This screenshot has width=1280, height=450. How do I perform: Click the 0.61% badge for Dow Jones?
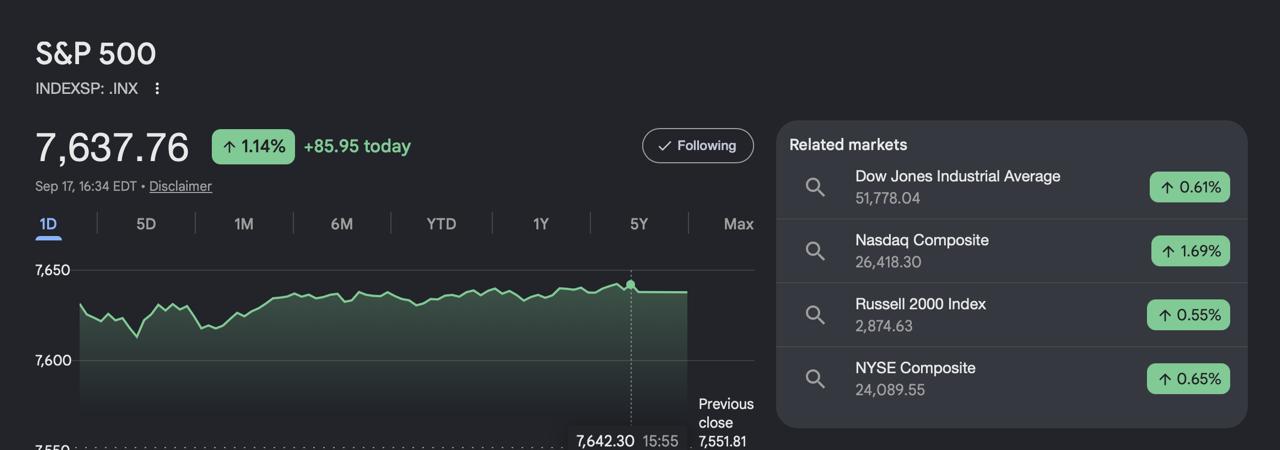click(x=1190, y=187)
